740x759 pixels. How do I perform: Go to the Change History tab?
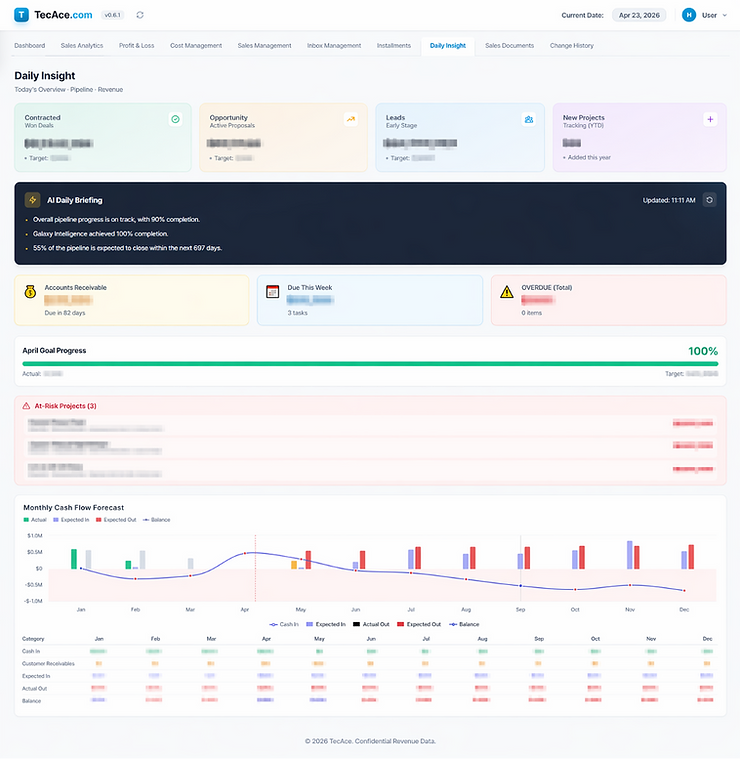click(x=572, y=46)
